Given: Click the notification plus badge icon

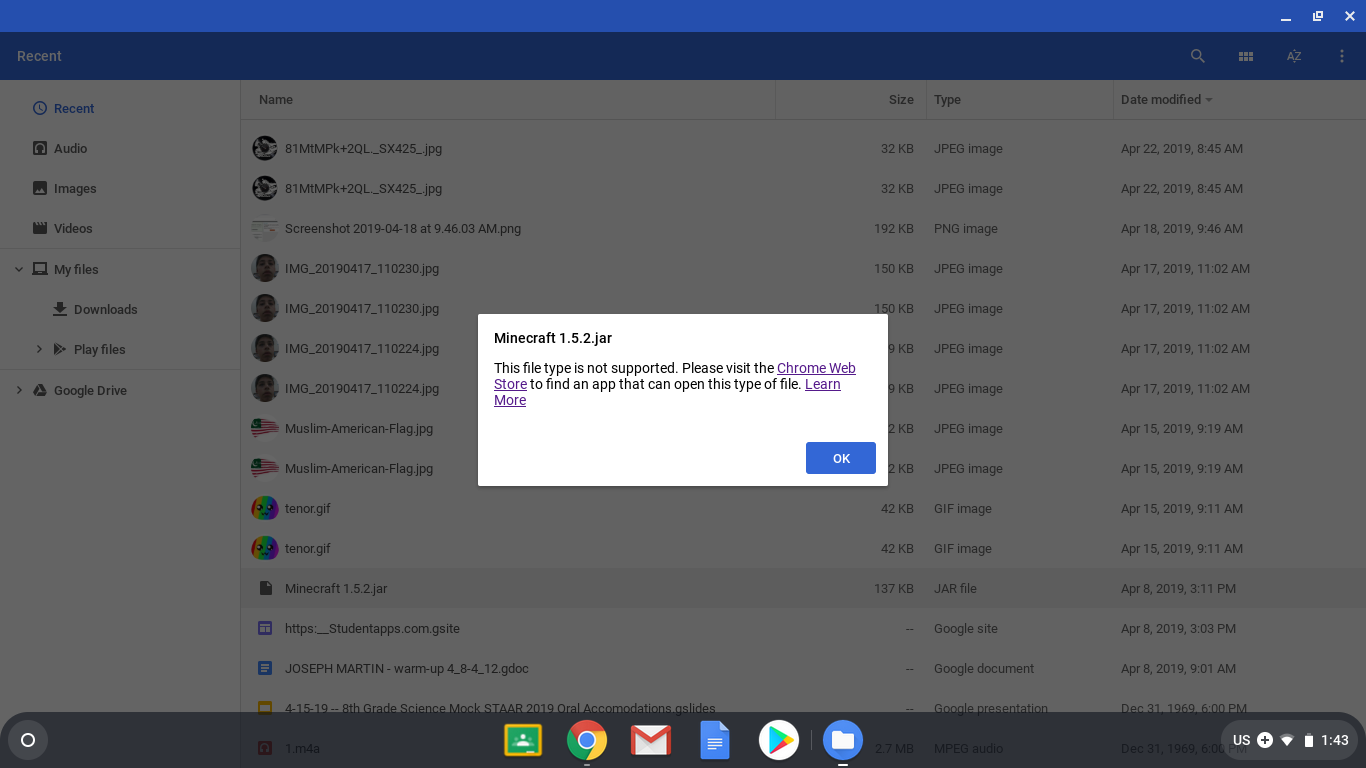Looking at the screenshot, I should point(1265,740).
